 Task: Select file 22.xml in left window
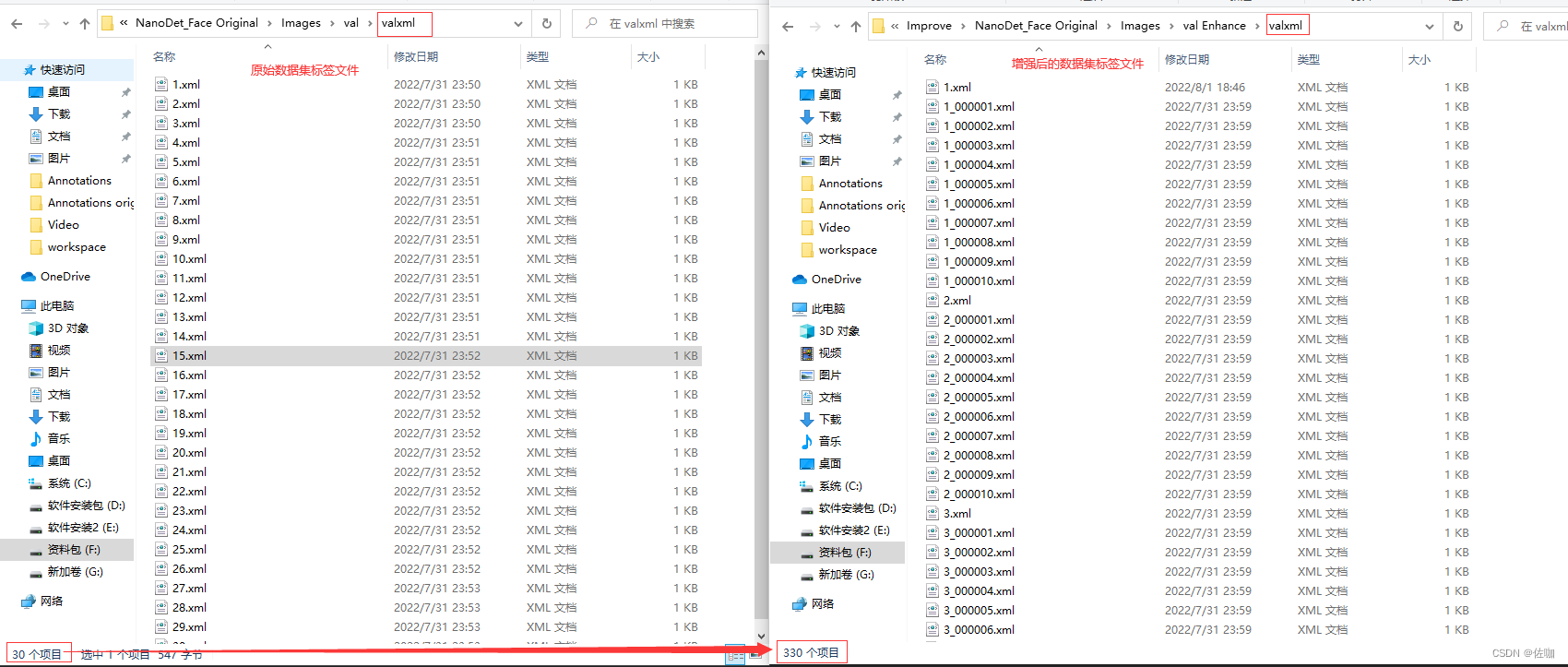[189, 491]
